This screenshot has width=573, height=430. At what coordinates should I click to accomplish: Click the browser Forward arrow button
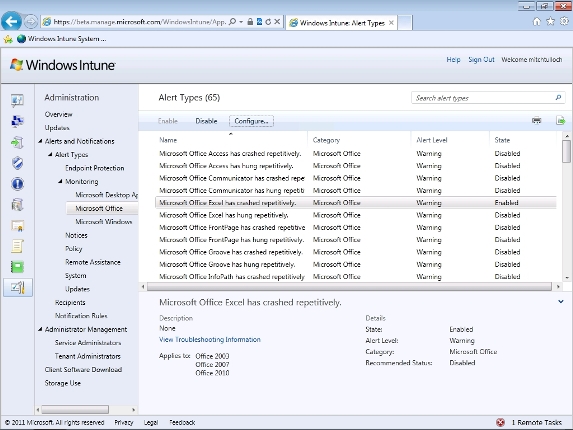point(31,22)
